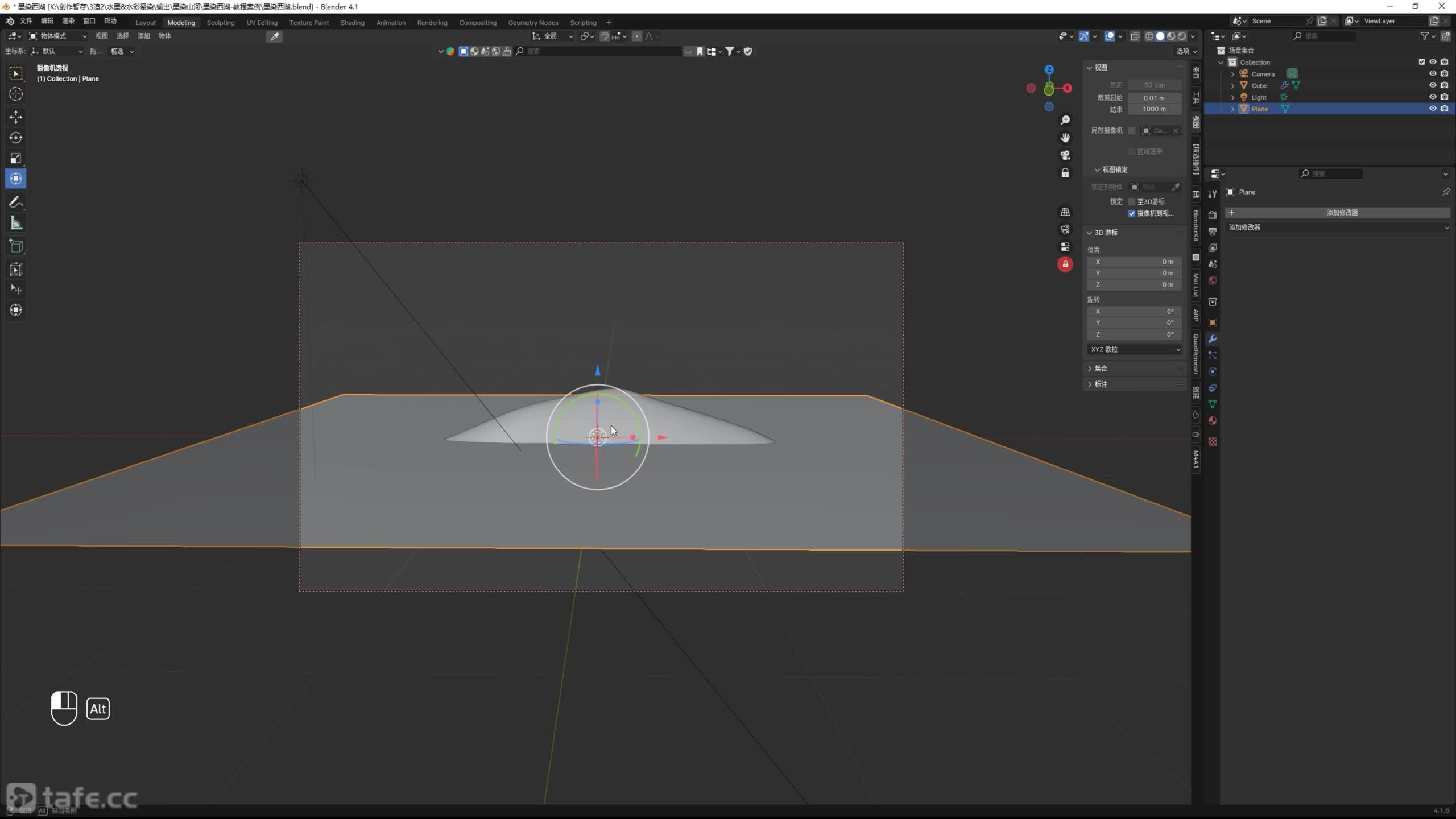Select the Scale tool in the toolbar
The width and height of the screenshot is (1456, 819).
coord(16,158)
